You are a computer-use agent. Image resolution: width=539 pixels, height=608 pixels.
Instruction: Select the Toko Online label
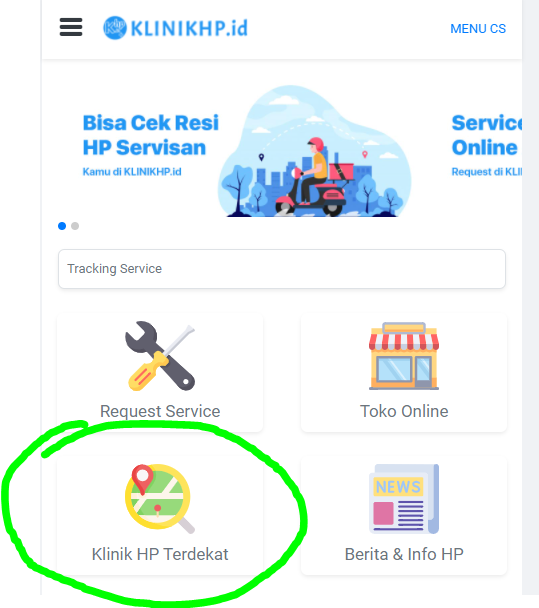click(404, 411)
